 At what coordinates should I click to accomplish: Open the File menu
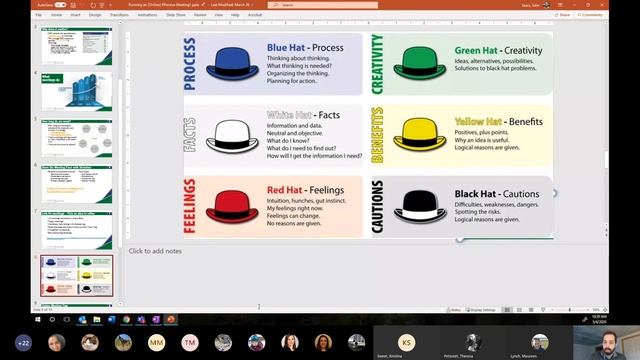coord(38,15)
